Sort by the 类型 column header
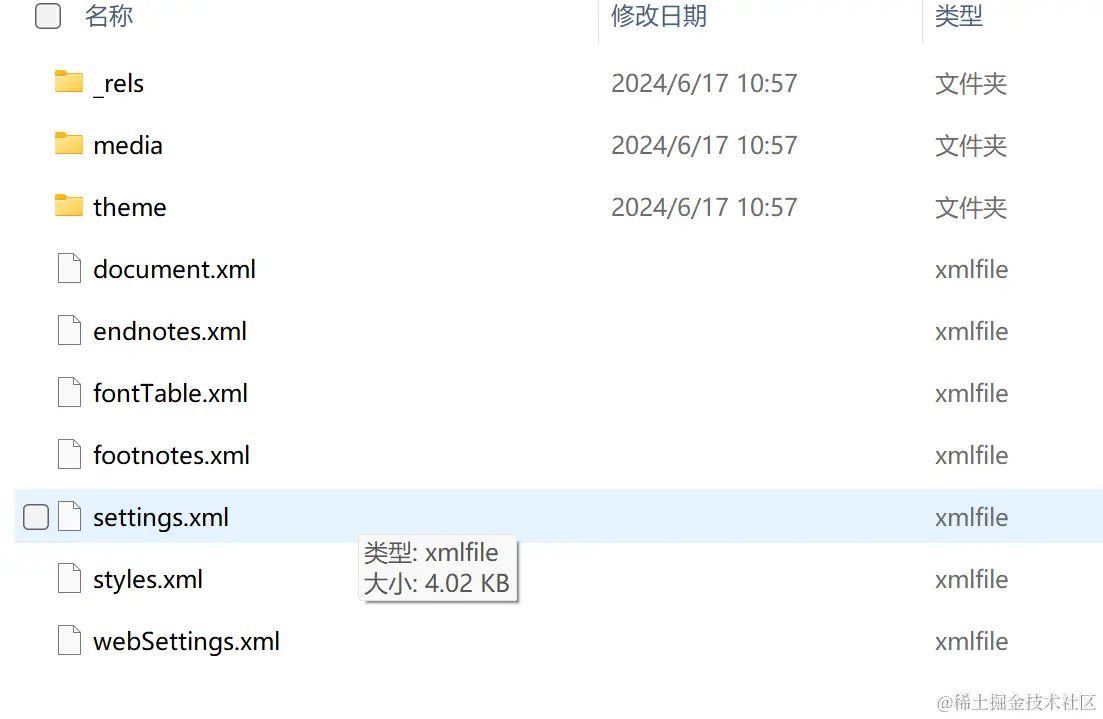Image resolution: width=1103 pixels, height=719 pixels. pyautogui.click(x=959, y=15)
